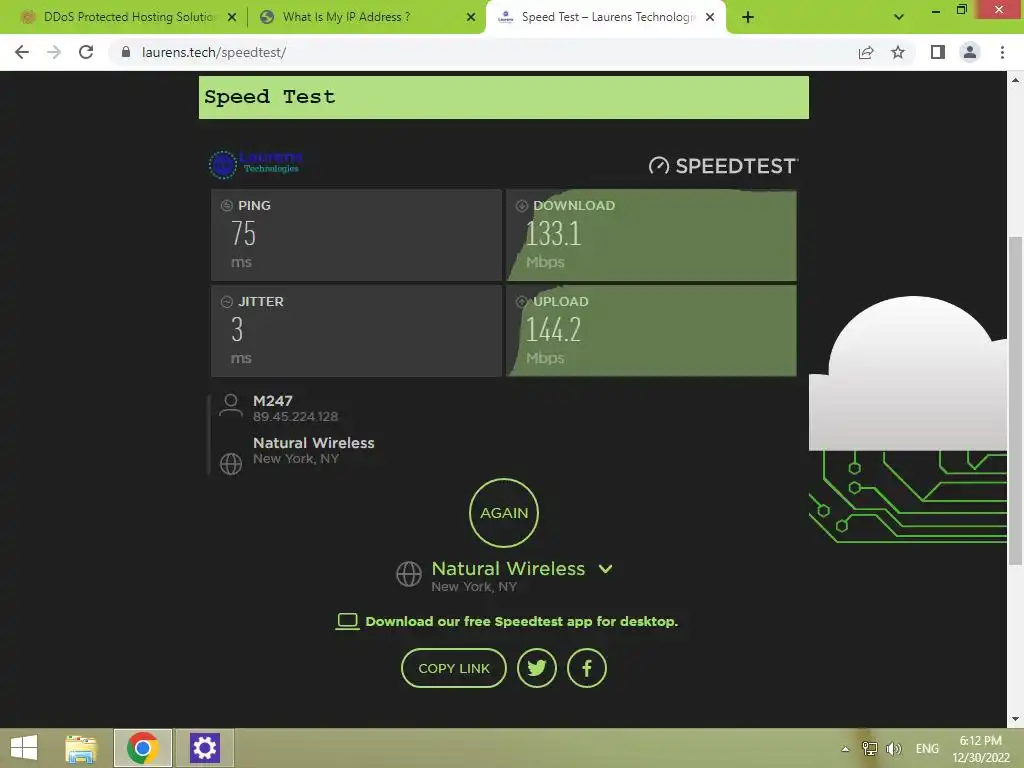Viewport: 1024px width, 768px height.
Task: Close the Speed Test tab
Action: pyautogui.click(x=710, y=17)
